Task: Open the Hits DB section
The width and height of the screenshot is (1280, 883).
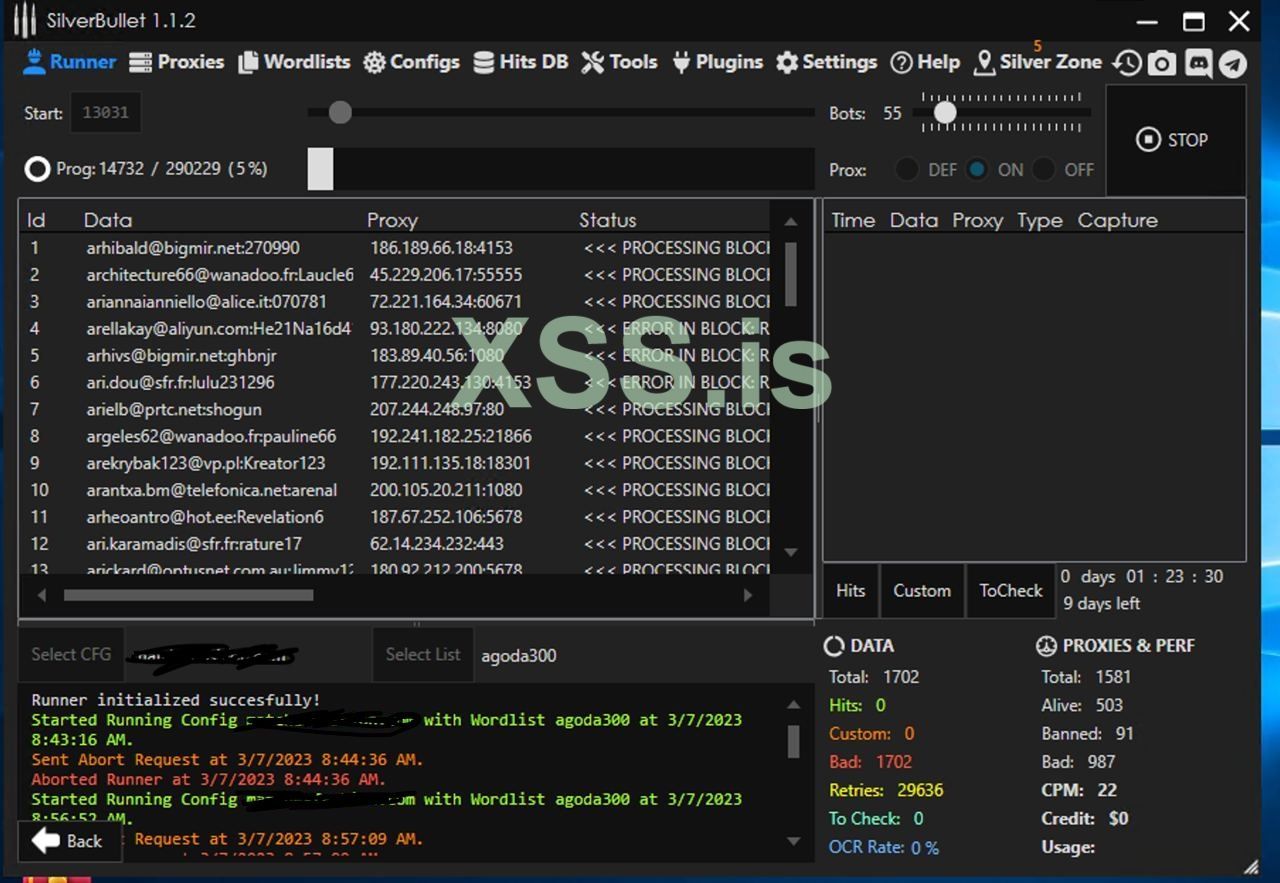Action: [x=520, y=62]
